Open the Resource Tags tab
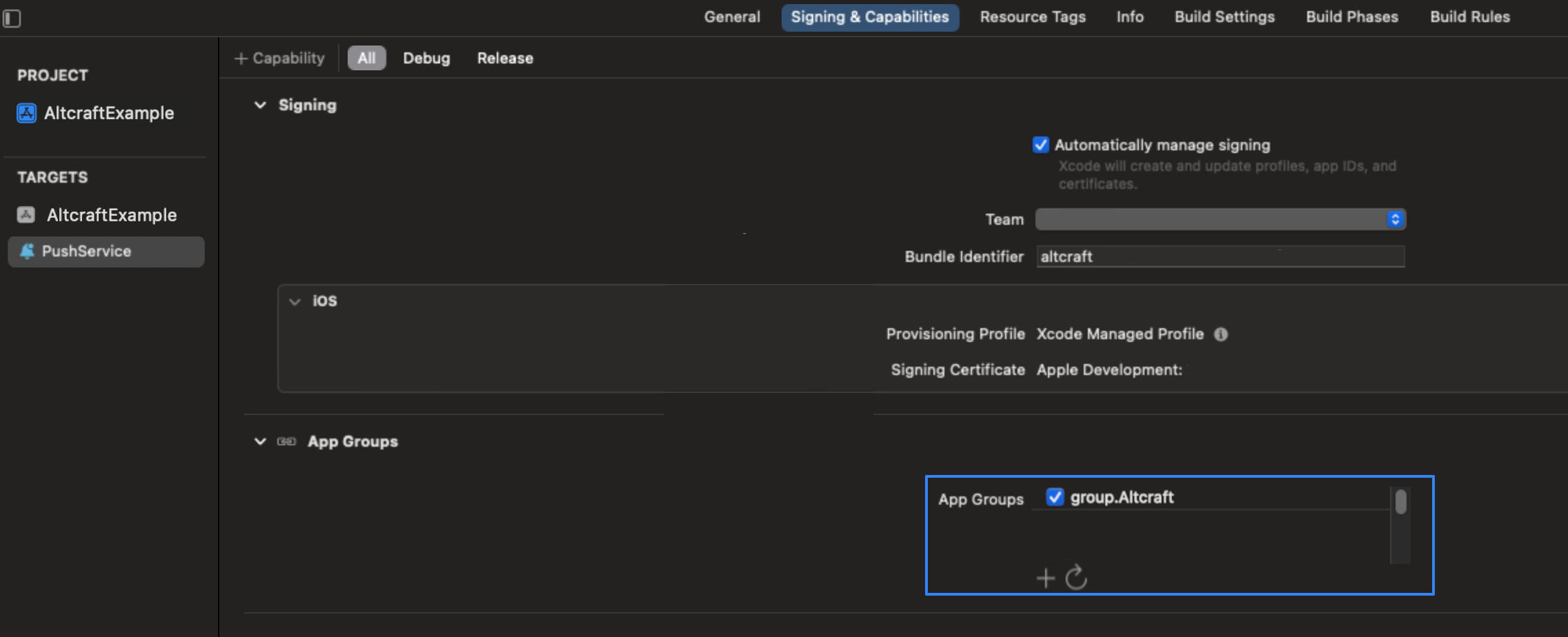The height and width of the screenshot is (637, 1568). [1033, 17]
